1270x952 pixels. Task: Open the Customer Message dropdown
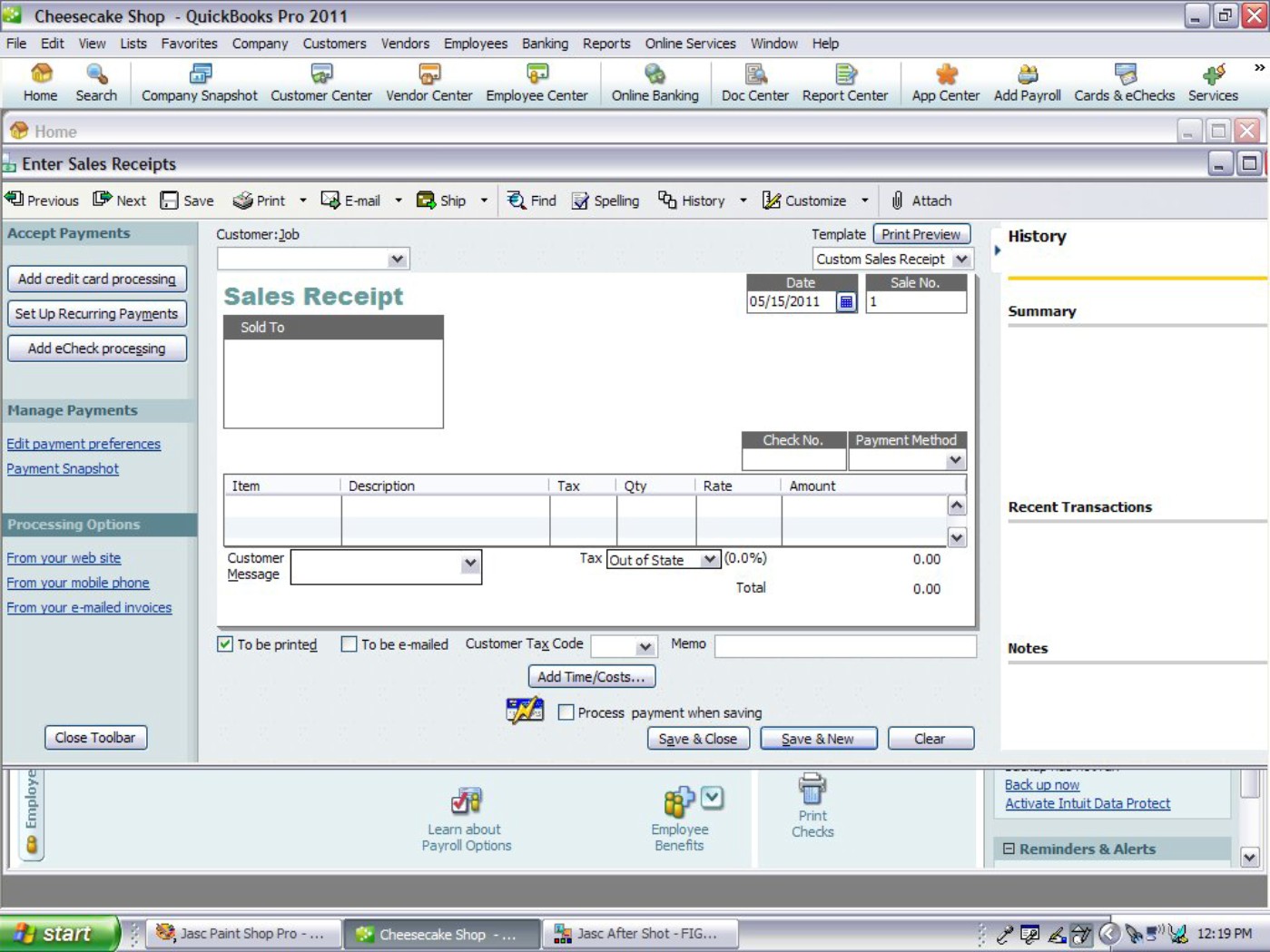pos(470,564)
